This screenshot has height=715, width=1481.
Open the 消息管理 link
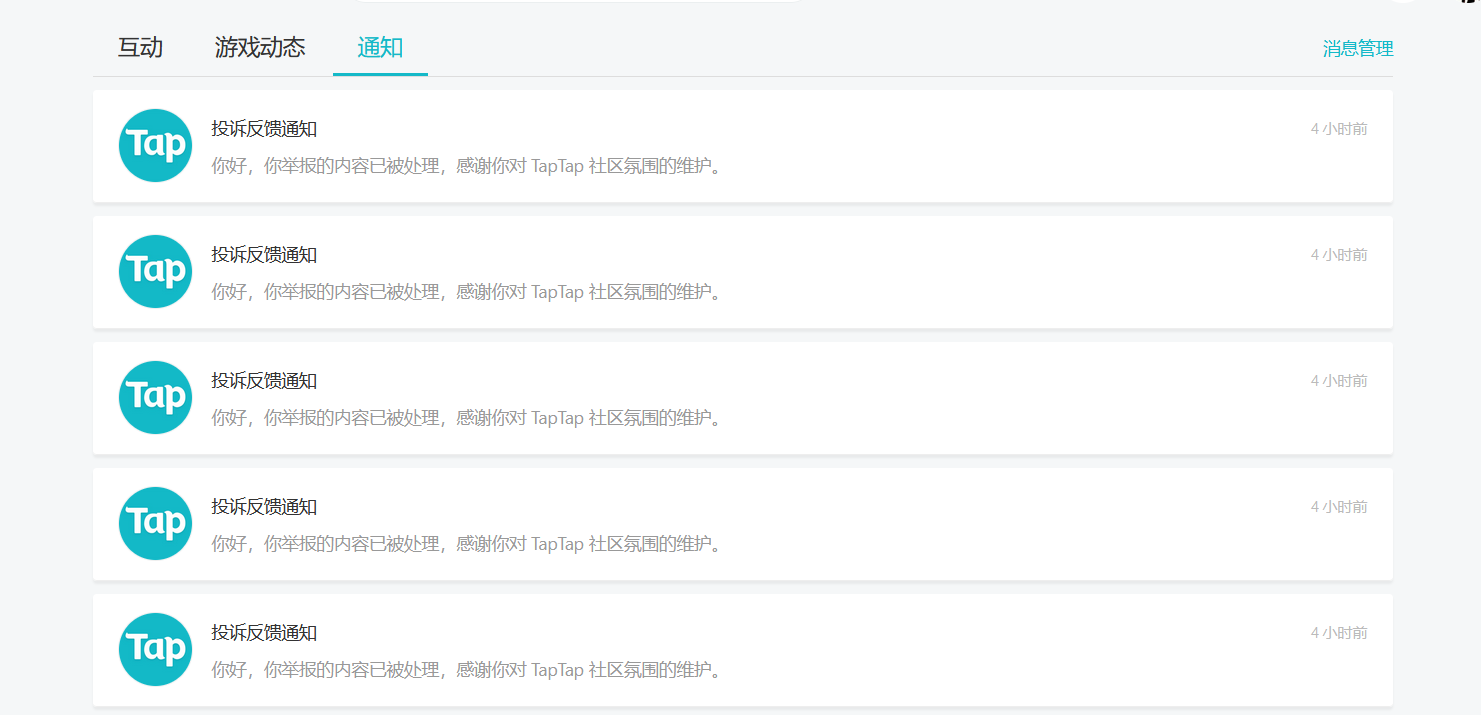pyautogui.click(x=1358, y=49)
